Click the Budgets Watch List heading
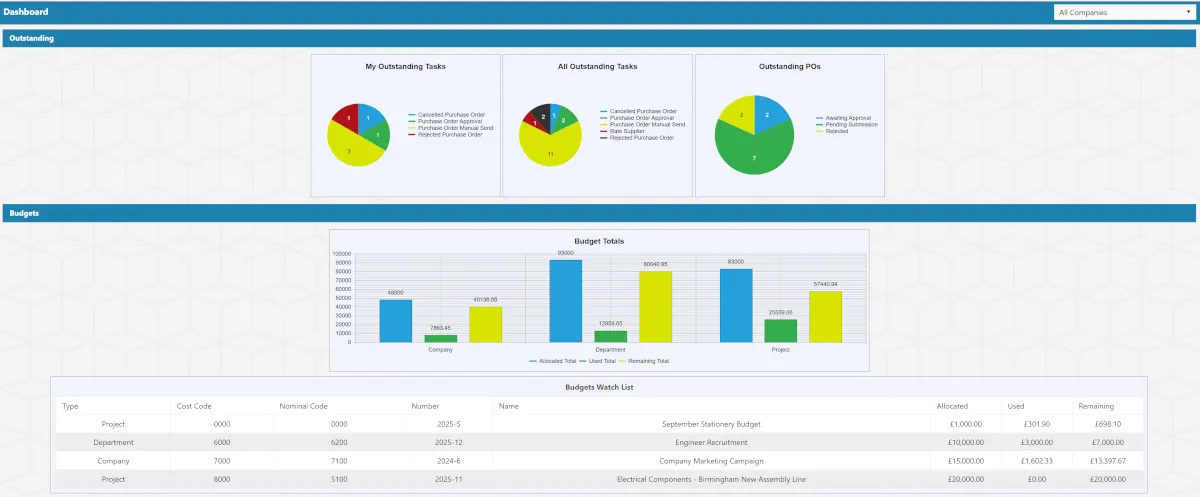This screenshot has width=1200, height=497. pos(599,387)
